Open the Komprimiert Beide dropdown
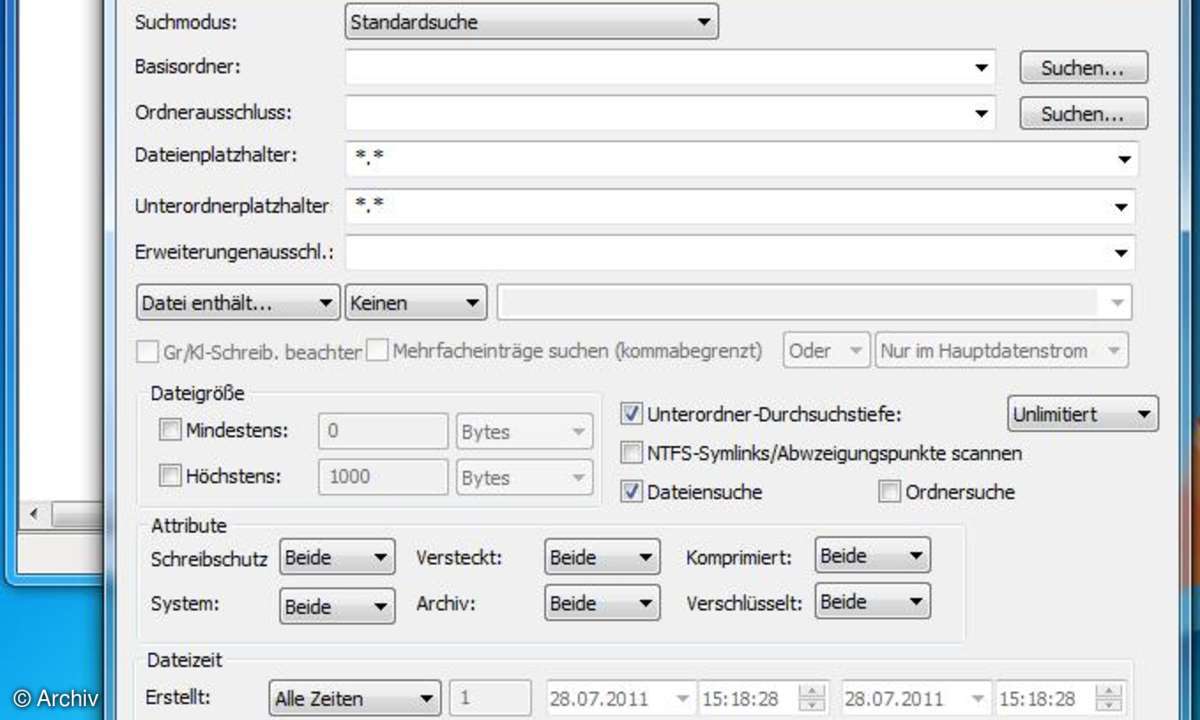This screenshot has height=720, width=1200. point(872,555)
